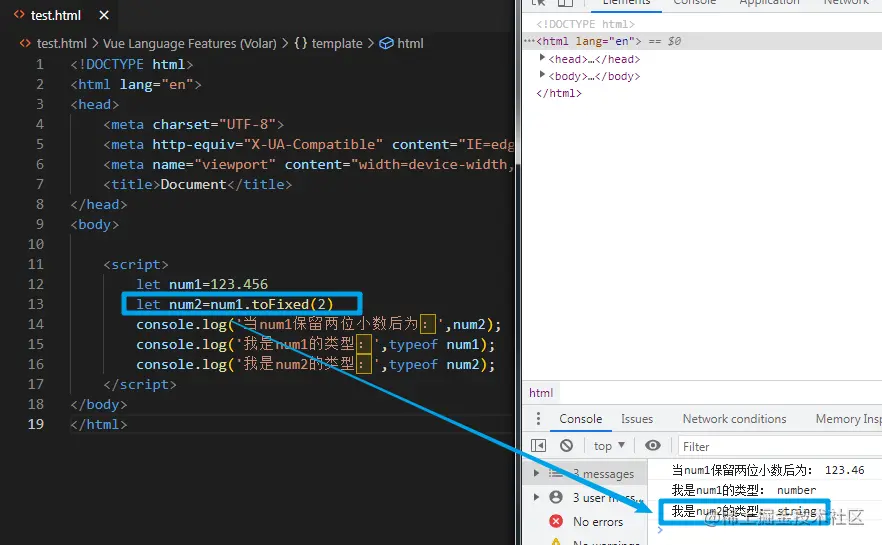Image resolution: width=882 pixels, height=545 pixels.
Task: Click the html cube symbol icon in breadcrumb
Action: (386, 43)
